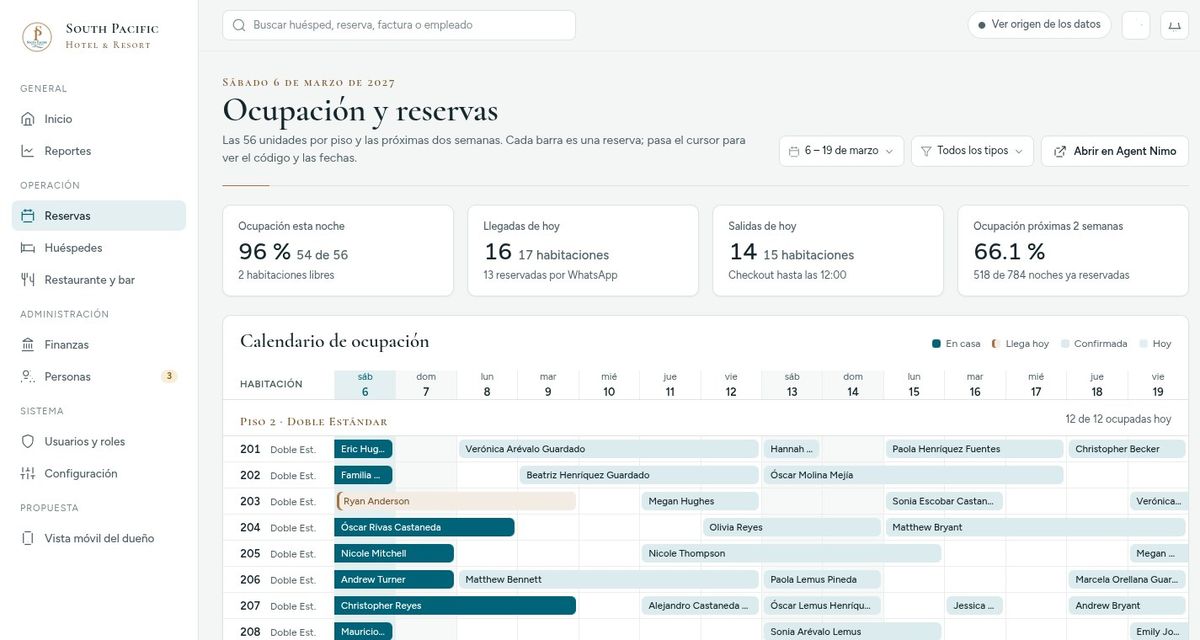Open Finanzas under Administración
Screen dimensions: 1200x640
pos(99,345)
